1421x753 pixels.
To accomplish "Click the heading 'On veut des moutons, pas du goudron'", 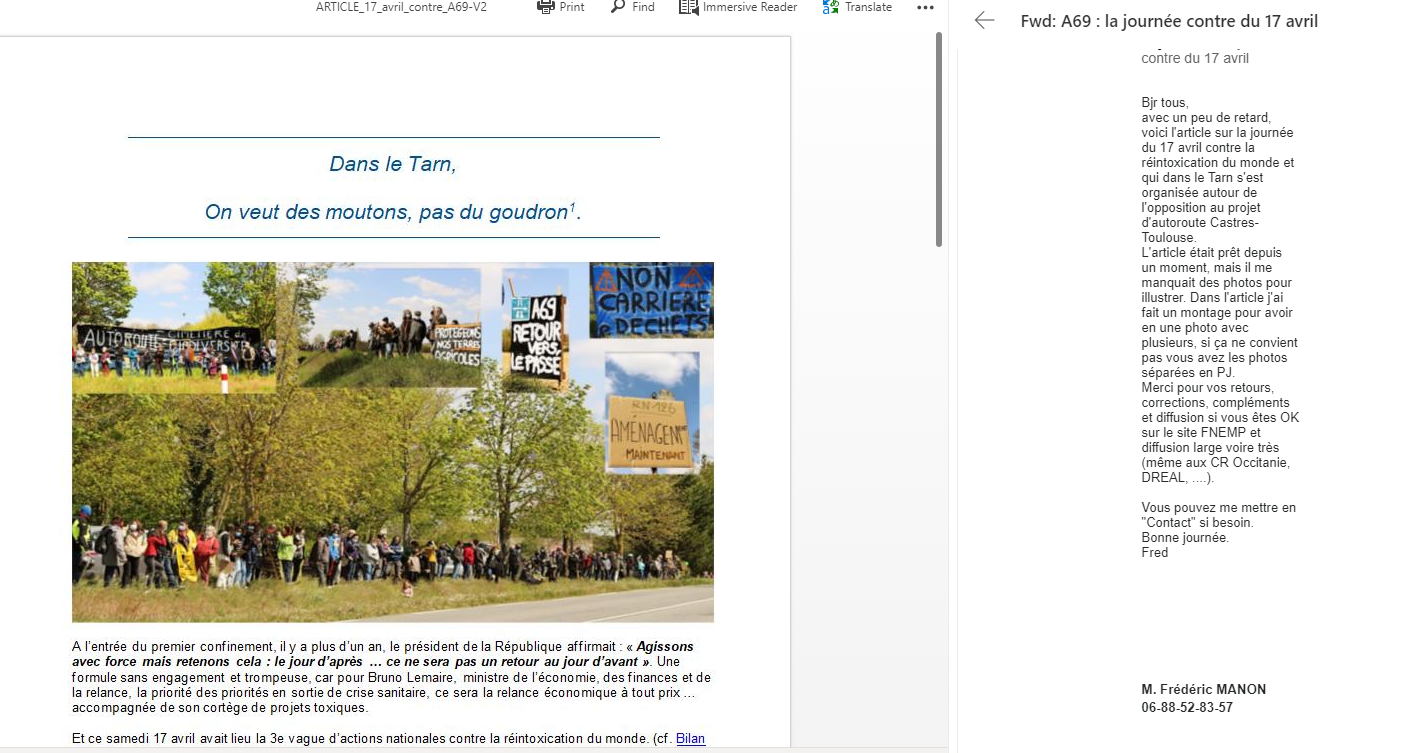I will 387,212.
